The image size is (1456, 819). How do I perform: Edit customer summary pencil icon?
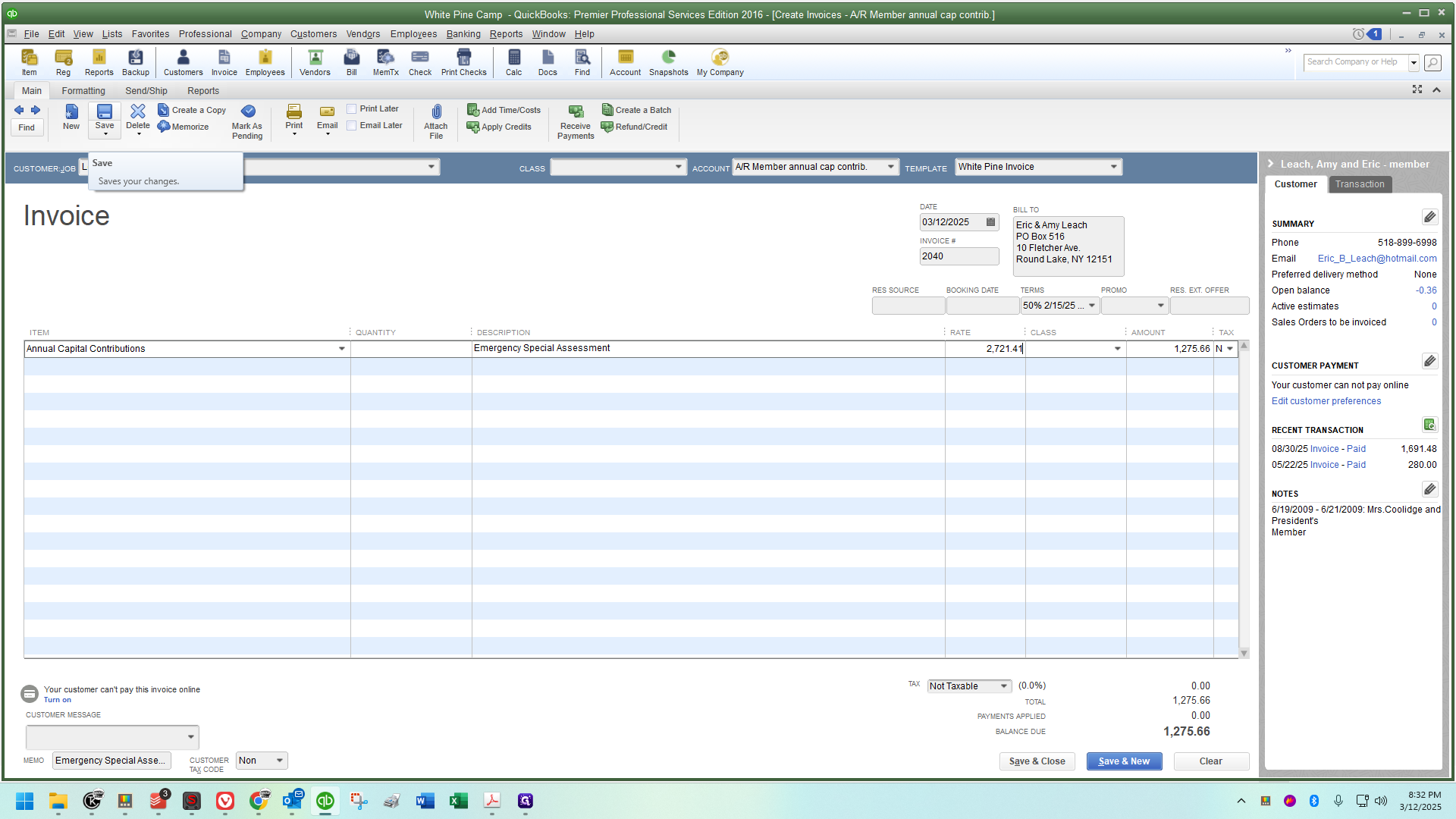pyautogui.click(x=1429, y=218)
